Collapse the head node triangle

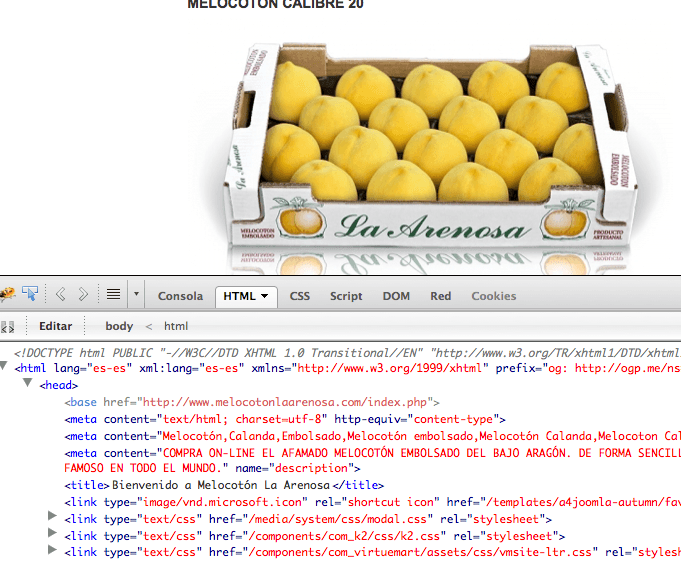click(x=28, y=383)
